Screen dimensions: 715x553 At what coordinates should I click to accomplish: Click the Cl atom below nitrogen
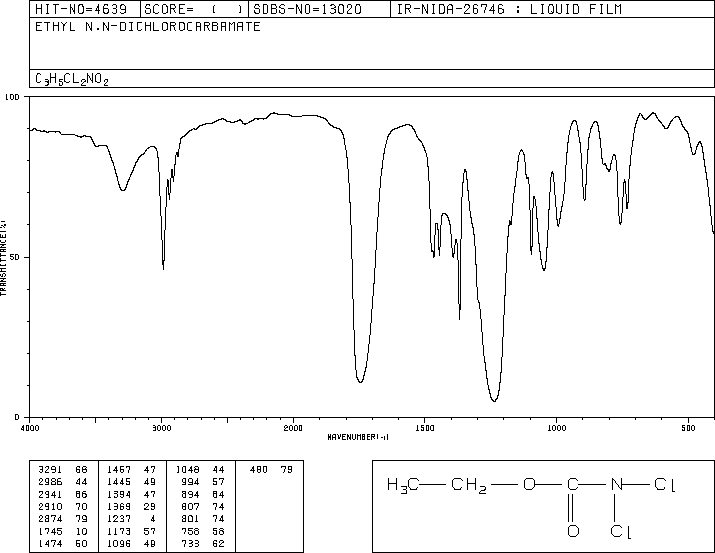click(621, 531)
